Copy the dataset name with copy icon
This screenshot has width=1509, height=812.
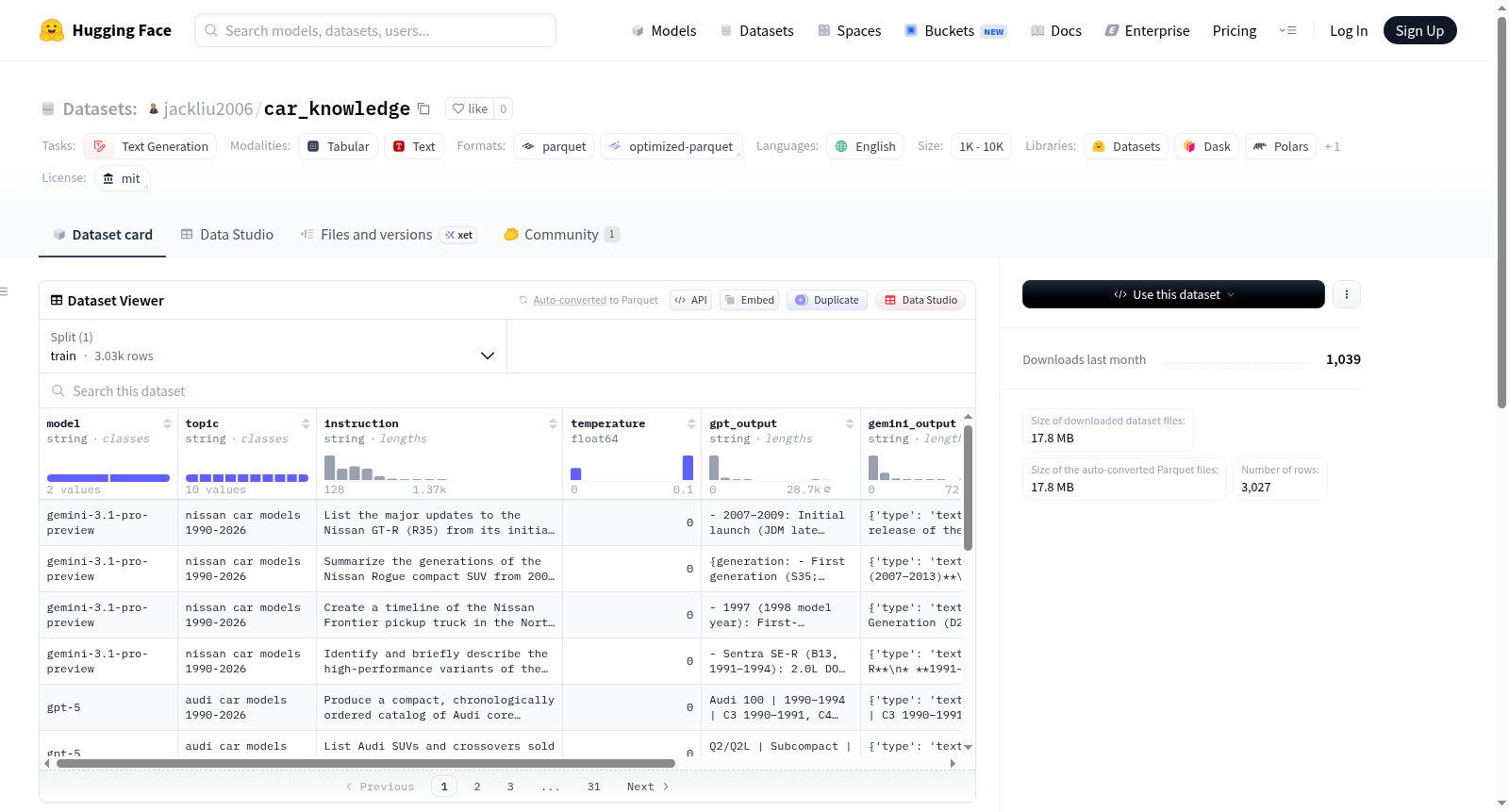point(424,108)
